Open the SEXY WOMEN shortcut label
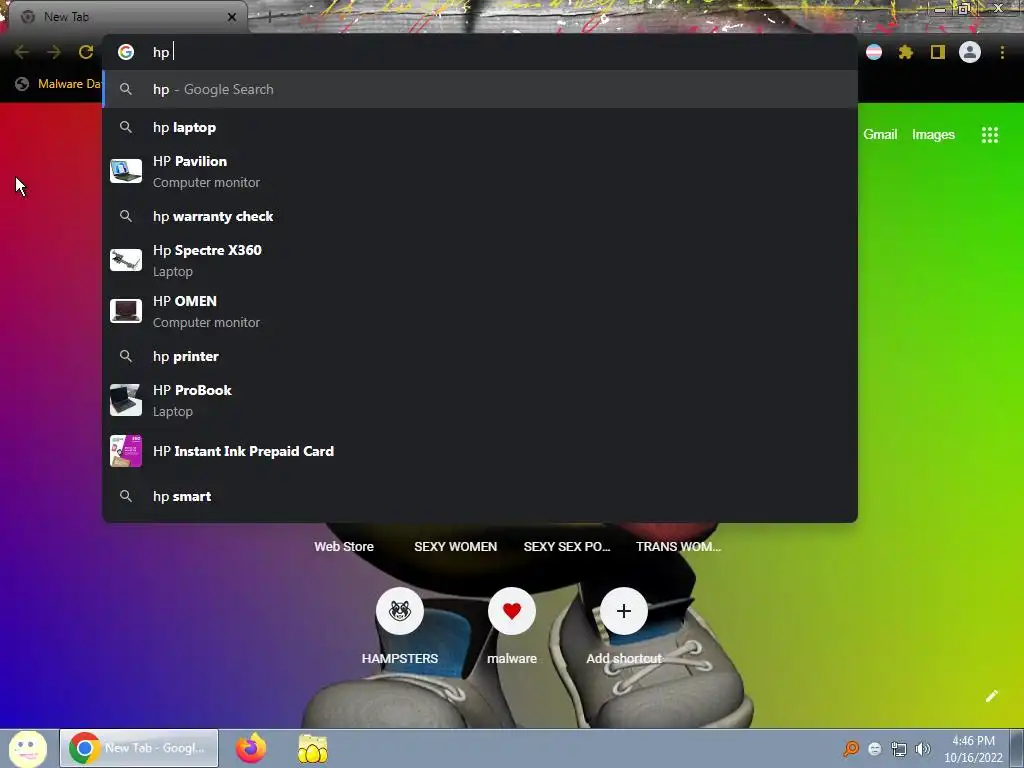This screenshot has width=1024, height=768. (455, 547)
